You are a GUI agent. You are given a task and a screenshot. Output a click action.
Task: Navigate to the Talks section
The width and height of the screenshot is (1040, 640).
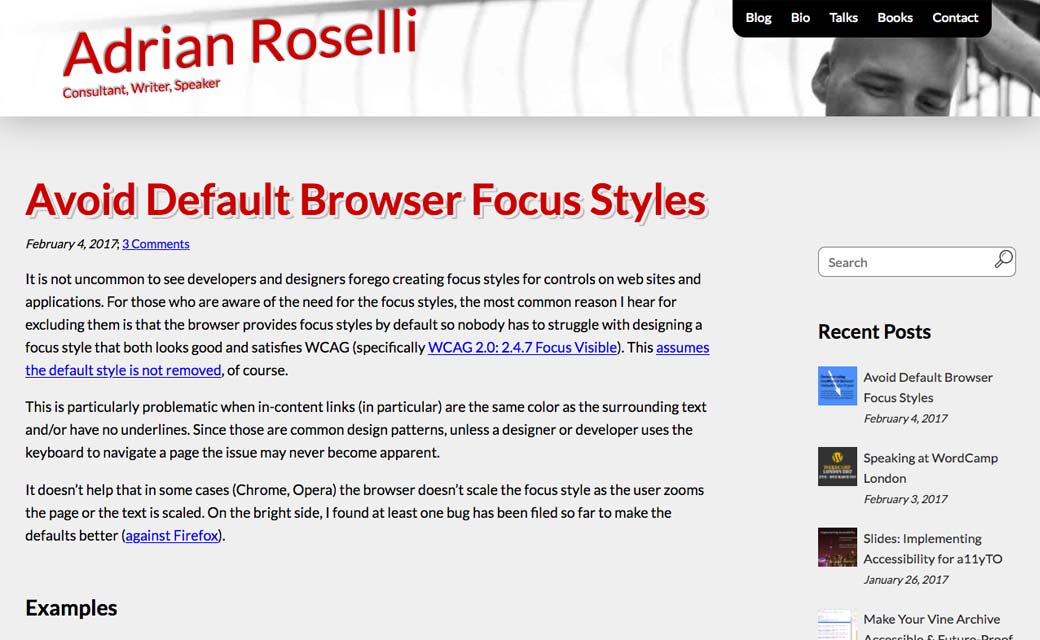(843, 17)
